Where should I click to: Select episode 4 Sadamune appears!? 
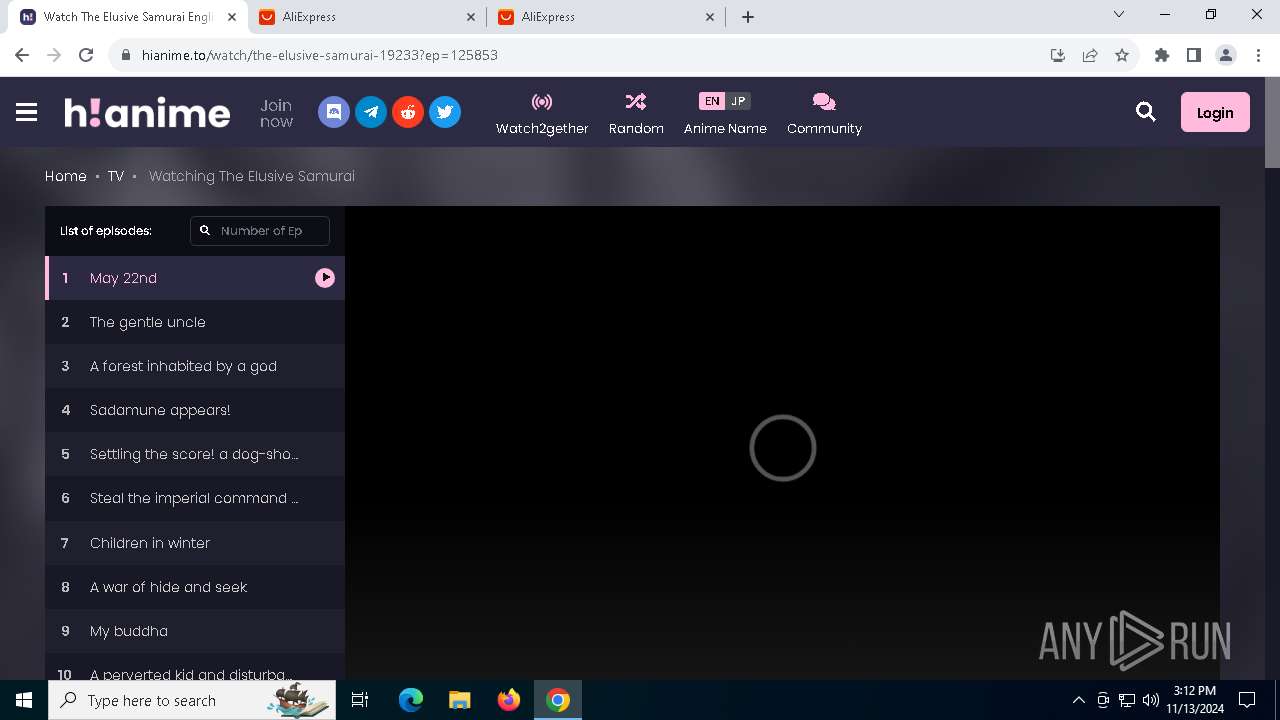point(195,410)
